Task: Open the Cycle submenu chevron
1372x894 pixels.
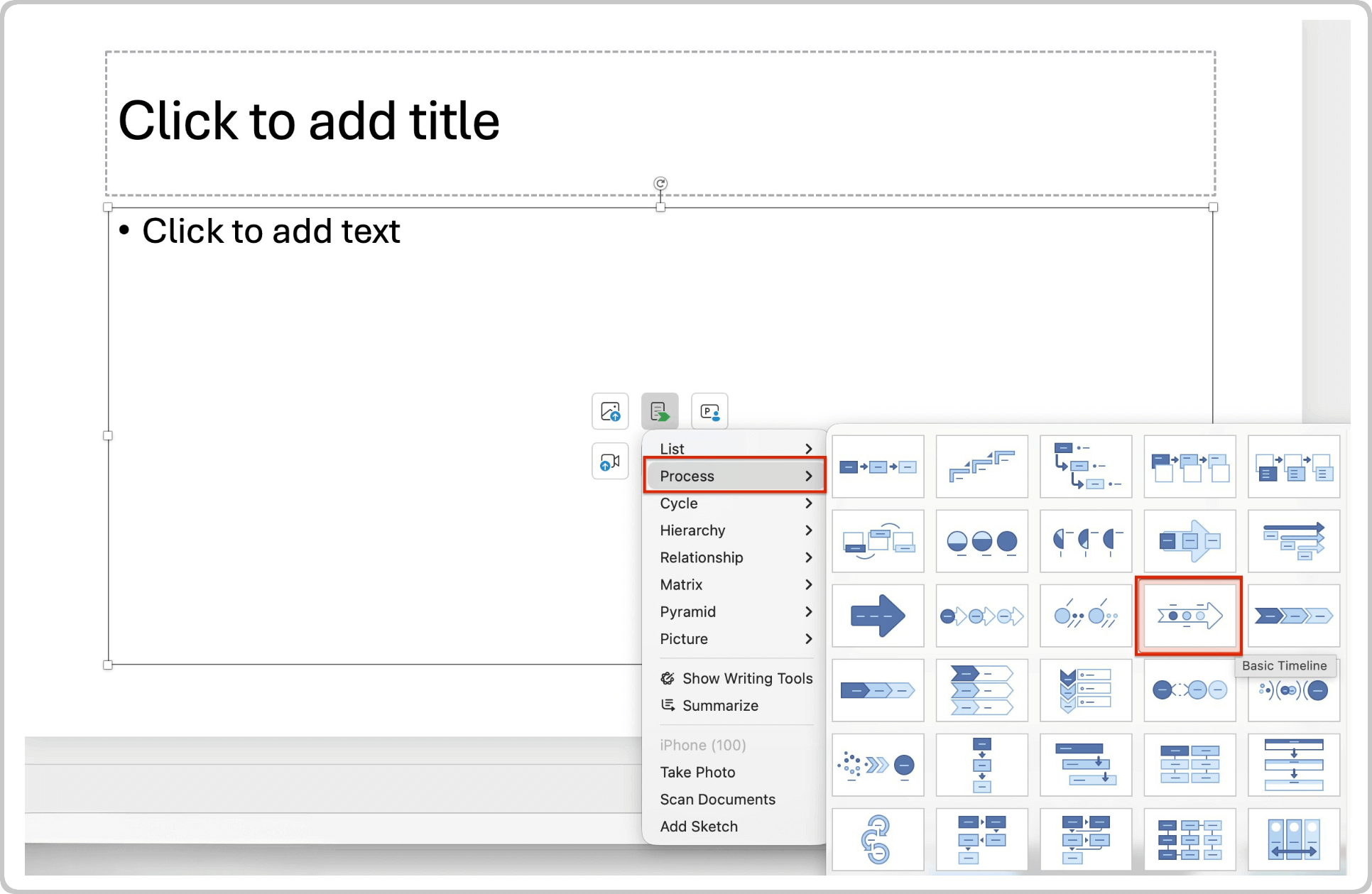Action: pos(809,503)
